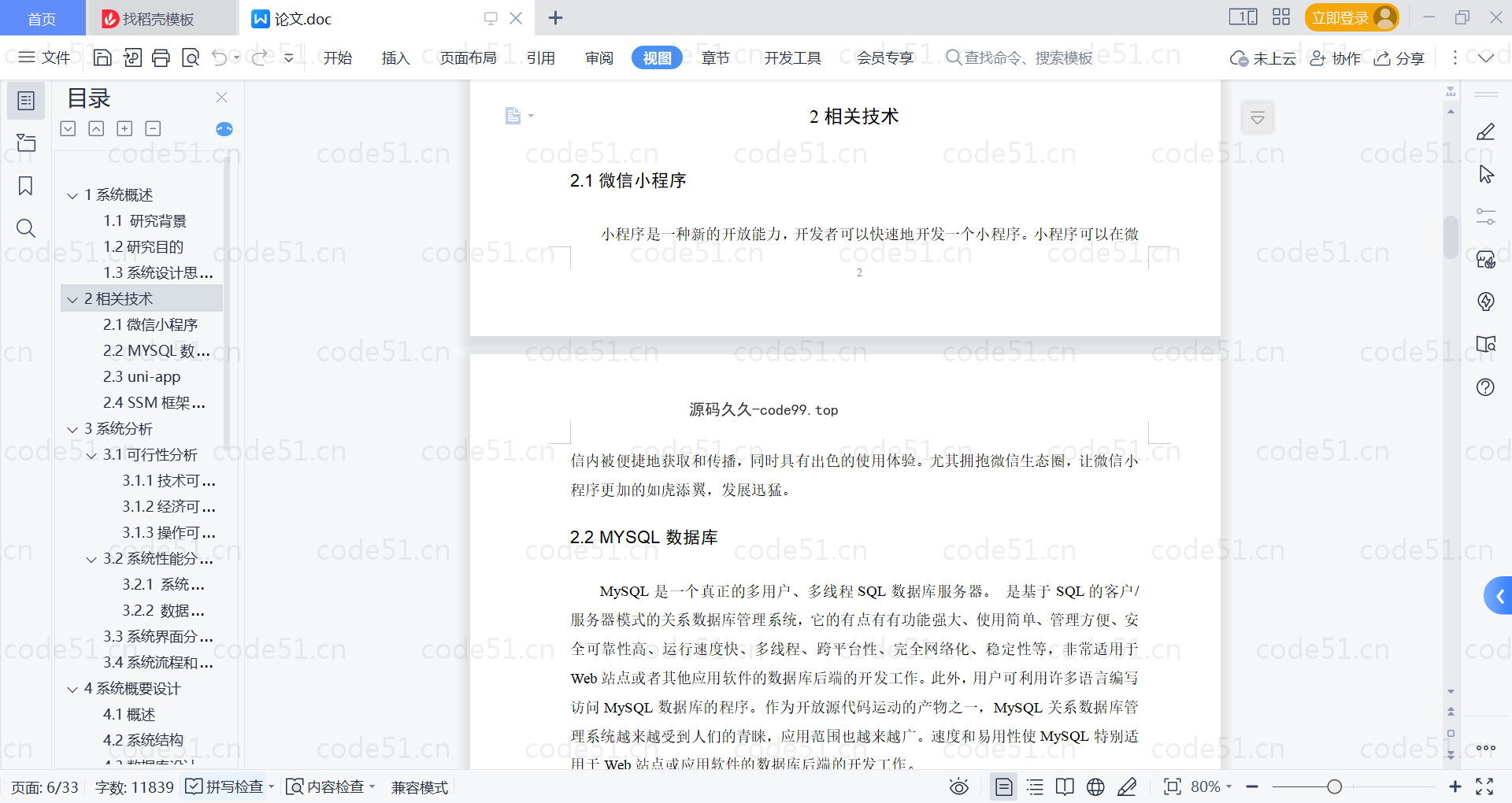This screenshot has width=1512, height=803.
Task: Open Print Preview icon
Action: click(x=191, y=57)
